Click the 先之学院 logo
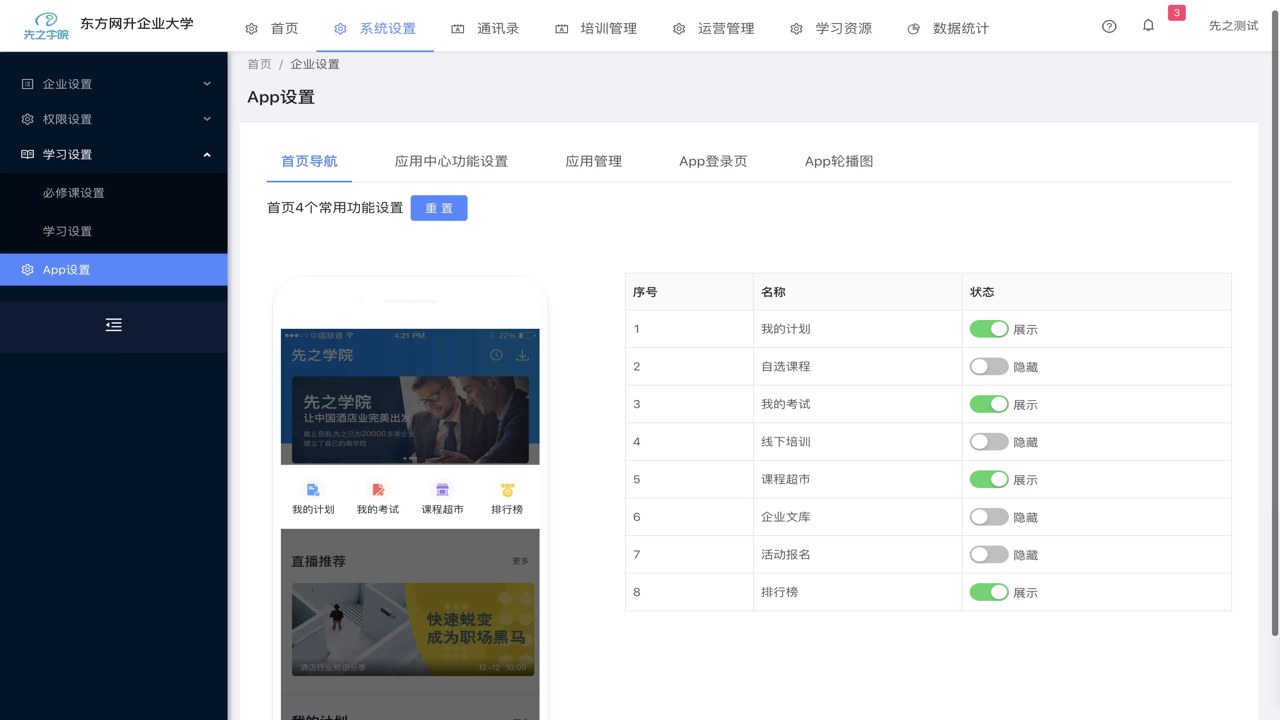The width and height of the screenshot is (1280, 720). pyautogui.click(x=46, y=27)
